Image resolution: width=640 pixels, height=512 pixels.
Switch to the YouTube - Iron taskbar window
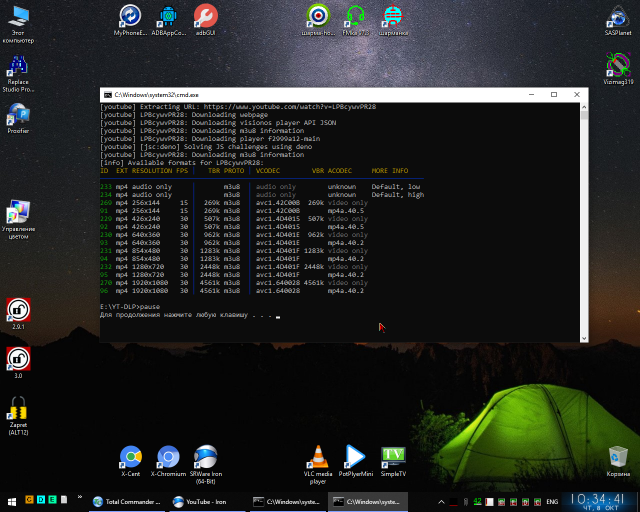[x=206, y=502]
